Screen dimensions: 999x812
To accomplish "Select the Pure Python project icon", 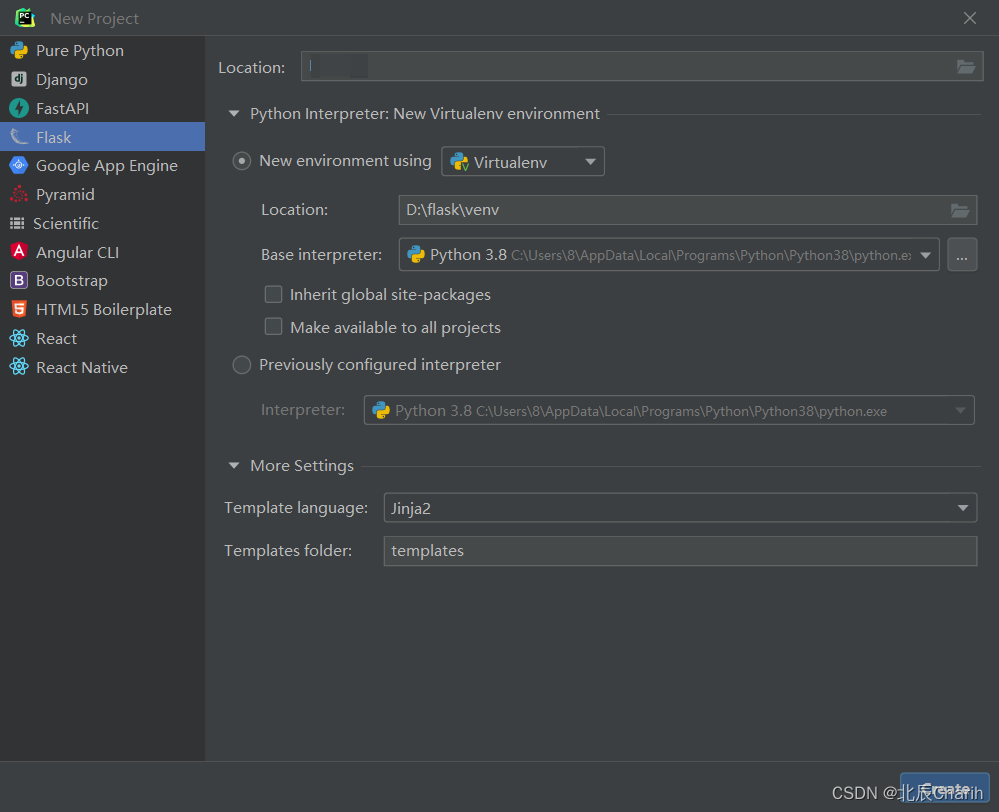I will click(x=19, y=50).
